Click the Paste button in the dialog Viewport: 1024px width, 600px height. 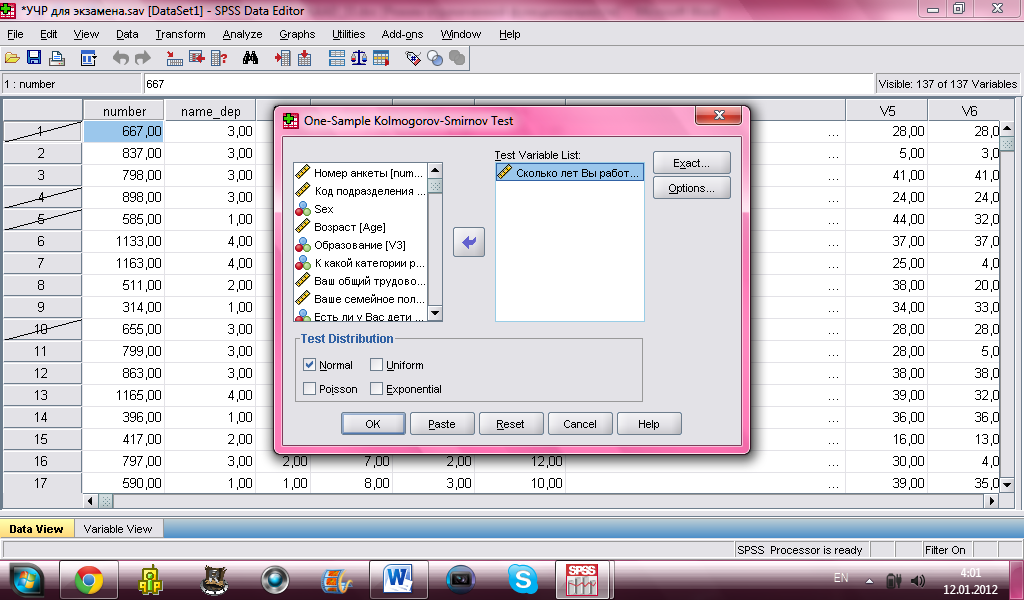442,424
